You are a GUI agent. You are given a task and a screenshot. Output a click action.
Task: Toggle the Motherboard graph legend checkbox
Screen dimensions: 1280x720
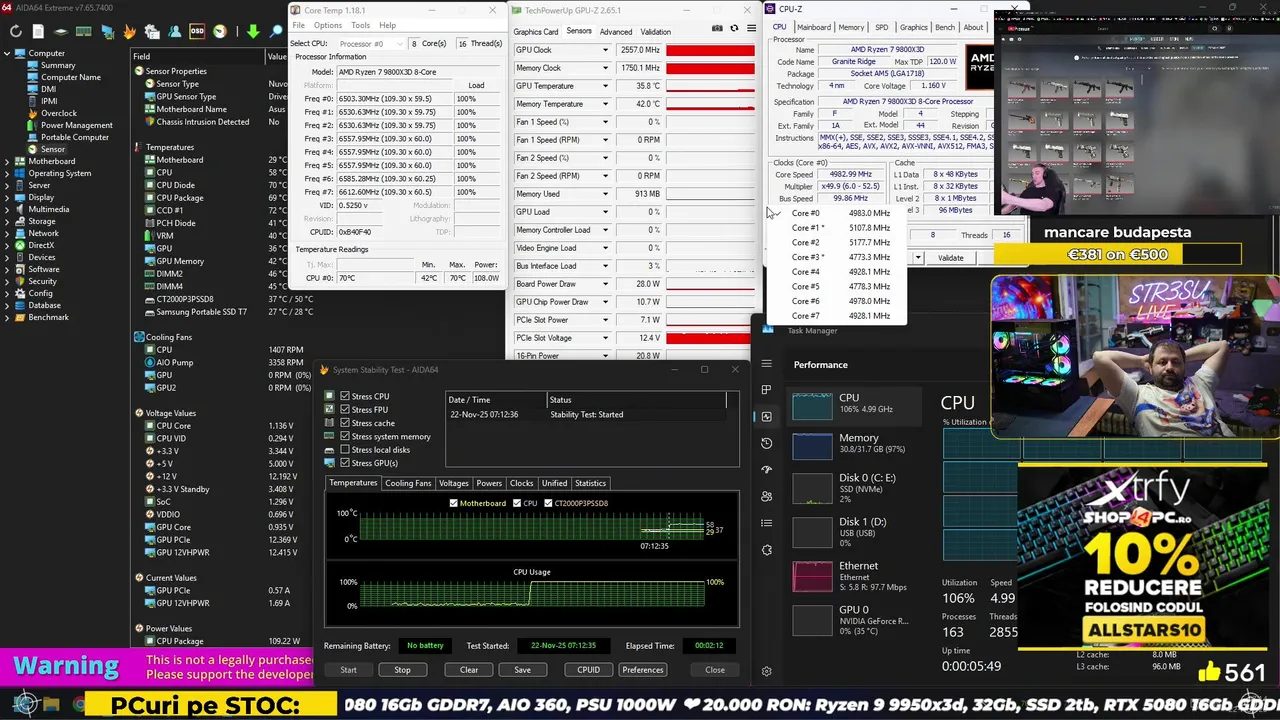[453, 503]
